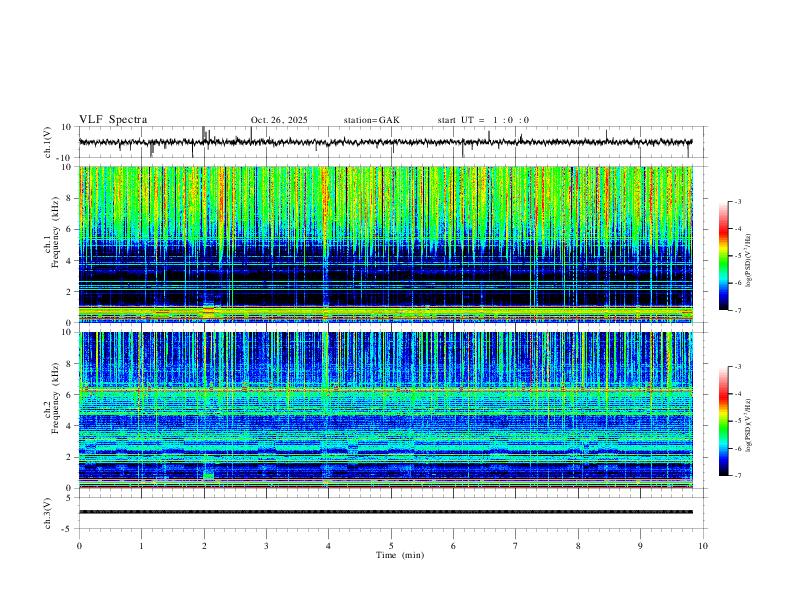Click the "-7" label on ch.2 colorbar

[x=737, y=475]
